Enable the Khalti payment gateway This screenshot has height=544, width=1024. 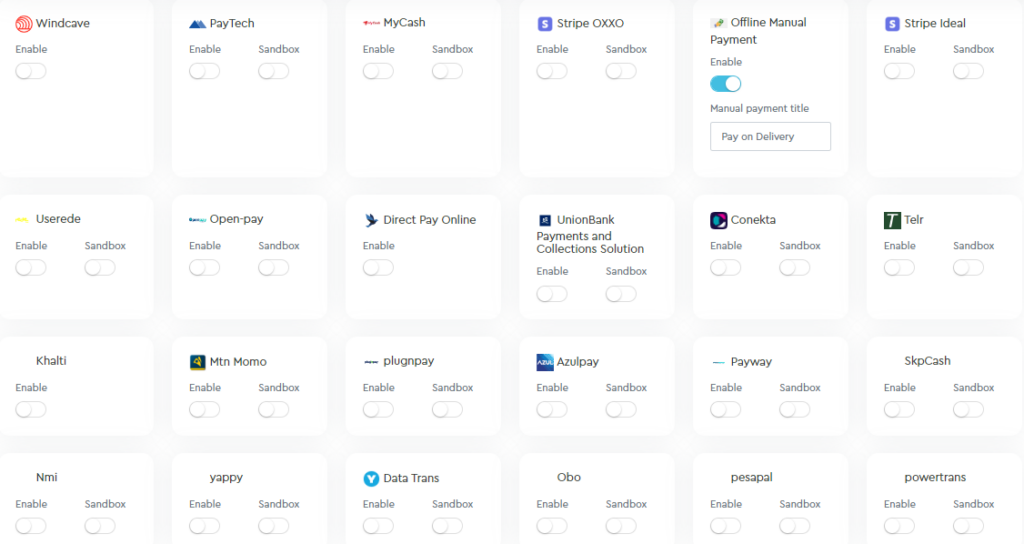click(31, 409)
